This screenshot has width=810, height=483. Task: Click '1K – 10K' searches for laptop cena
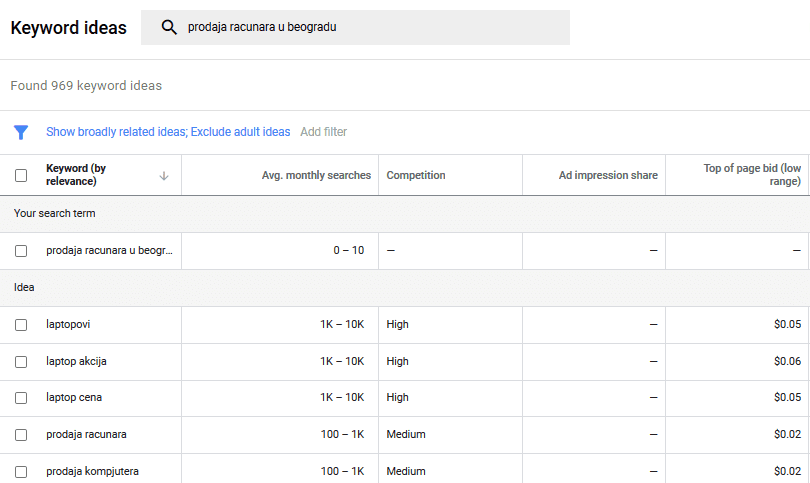click(x=342, y=397)
